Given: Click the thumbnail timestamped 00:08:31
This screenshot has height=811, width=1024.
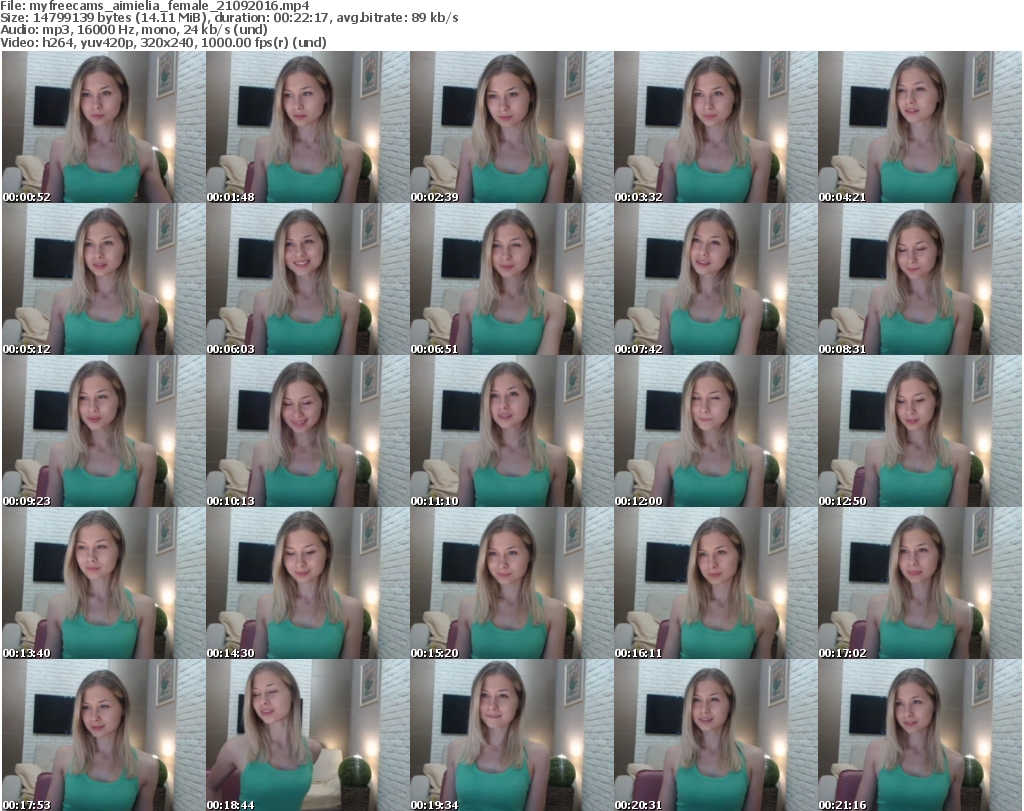Looking at the screenshot, I should 920,279.
